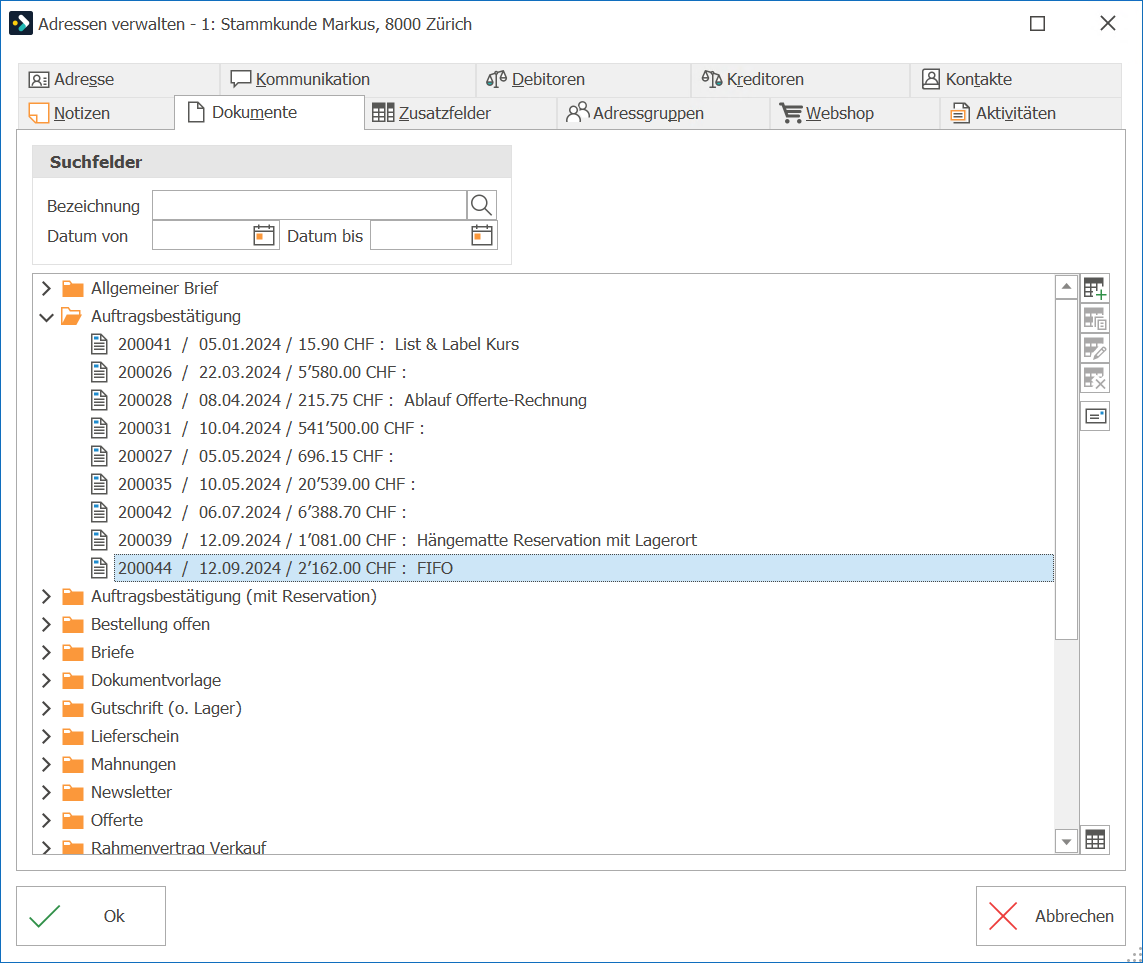Expand the Allgemeiner Brief folder
This screenshot has height=963, width=1143.
pyautogui.click(x=47, y=289)
